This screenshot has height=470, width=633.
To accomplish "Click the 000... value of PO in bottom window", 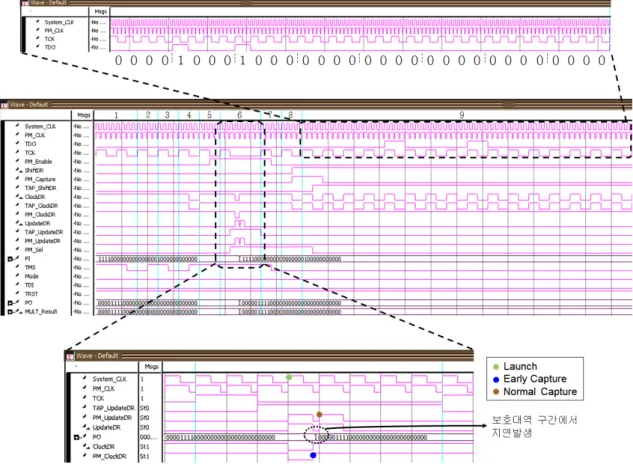I will pyautogui.click(x=149, y=437).
